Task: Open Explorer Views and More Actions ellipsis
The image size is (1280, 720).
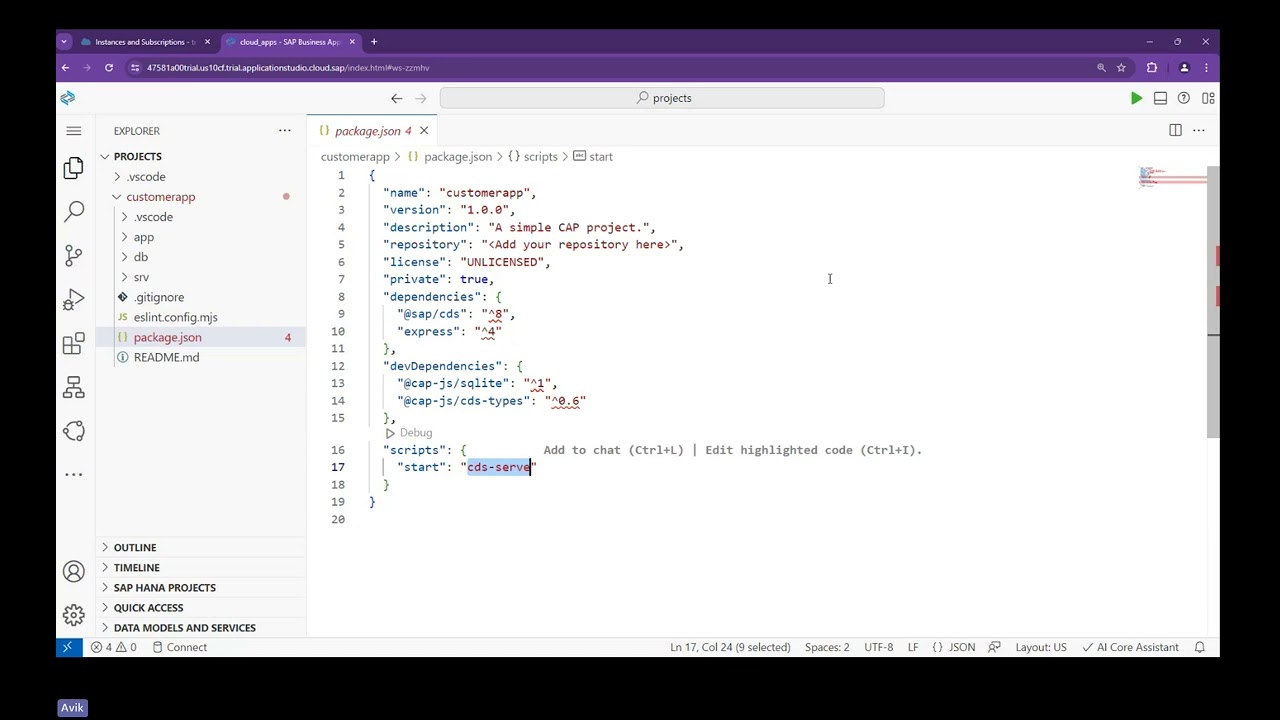Action: 285,131
